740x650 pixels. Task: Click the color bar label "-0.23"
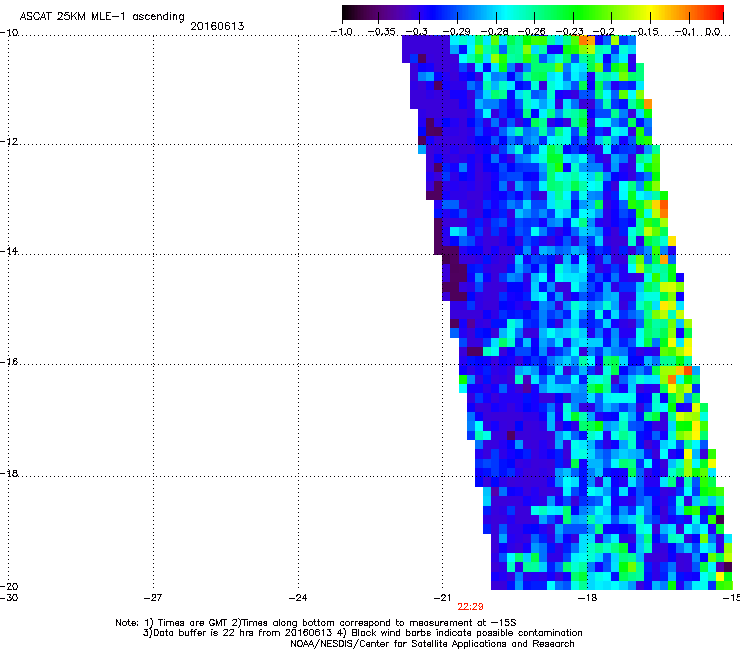pyautogui.click(x=570, y=32)
